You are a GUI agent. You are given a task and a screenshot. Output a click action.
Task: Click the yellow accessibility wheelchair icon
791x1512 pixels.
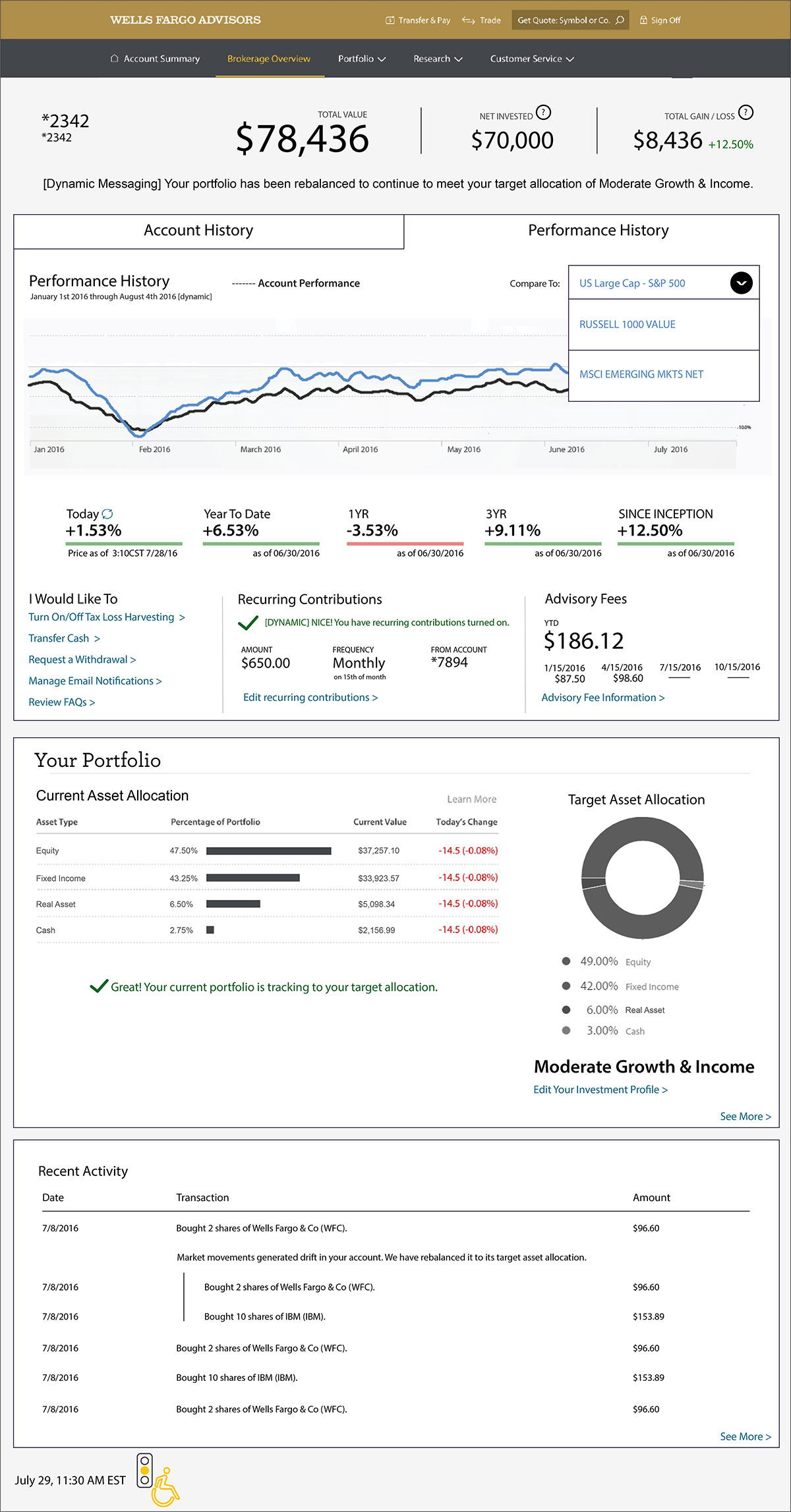point(165,1487)
